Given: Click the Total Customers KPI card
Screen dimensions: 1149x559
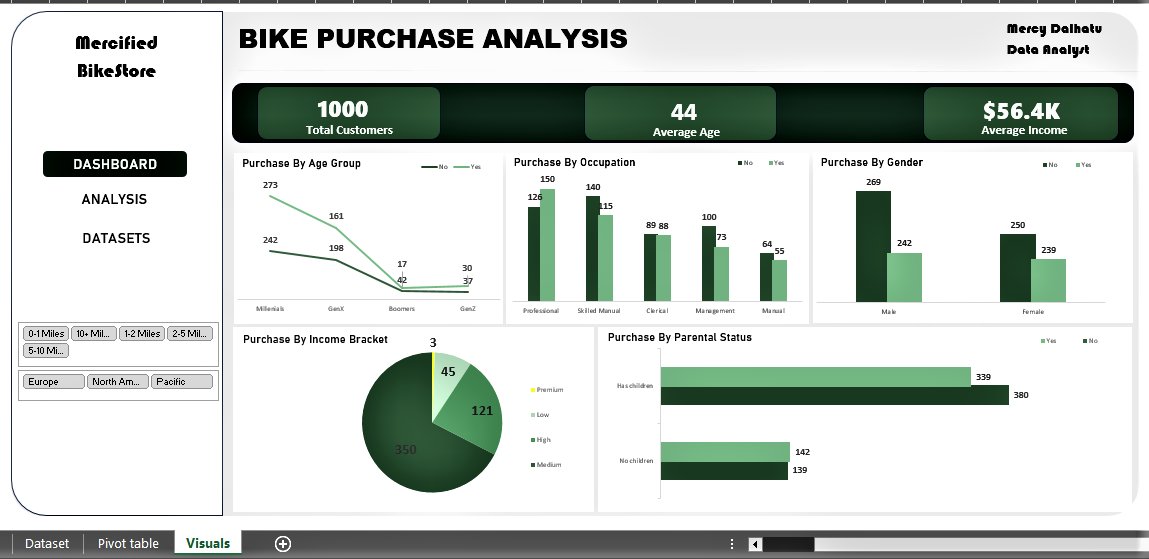Looking at the screenshot, I should 349,113.
